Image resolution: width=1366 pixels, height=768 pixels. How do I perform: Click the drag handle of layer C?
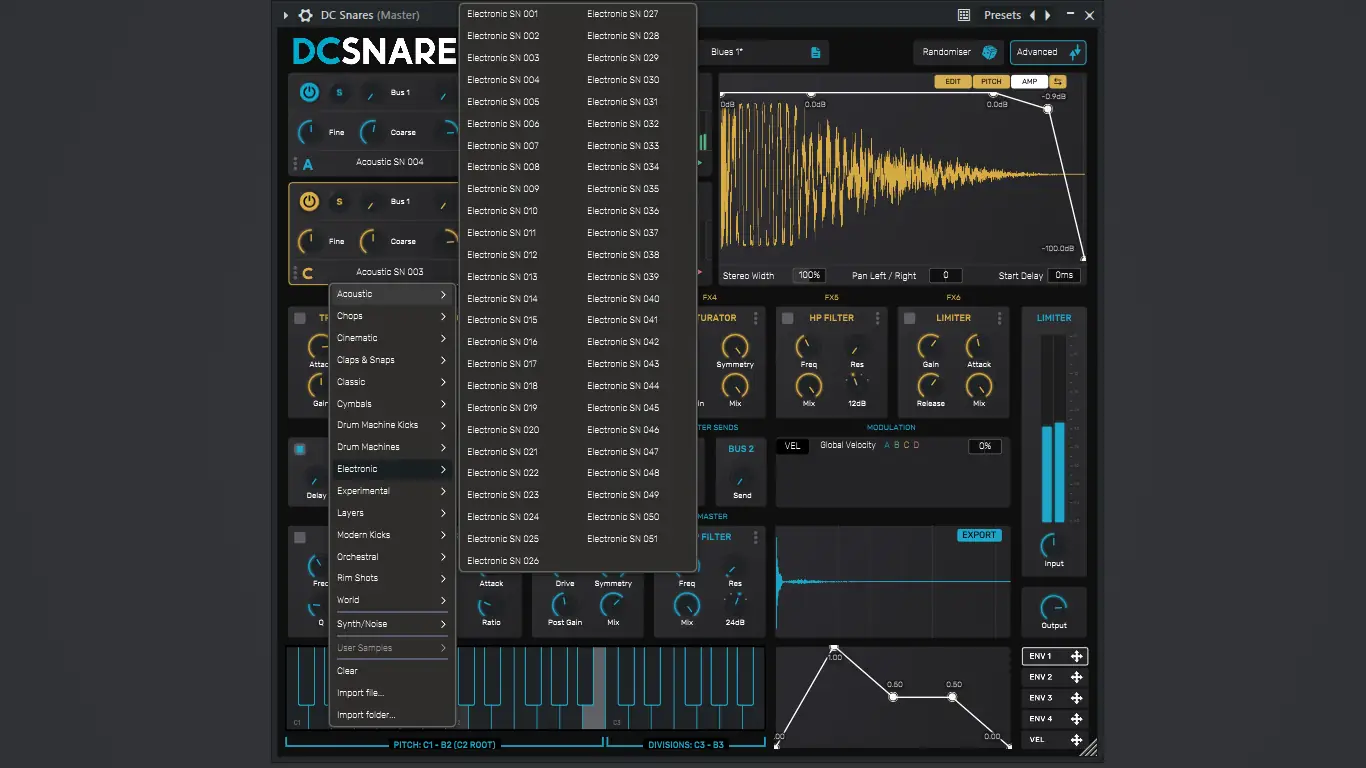(295, 272)
